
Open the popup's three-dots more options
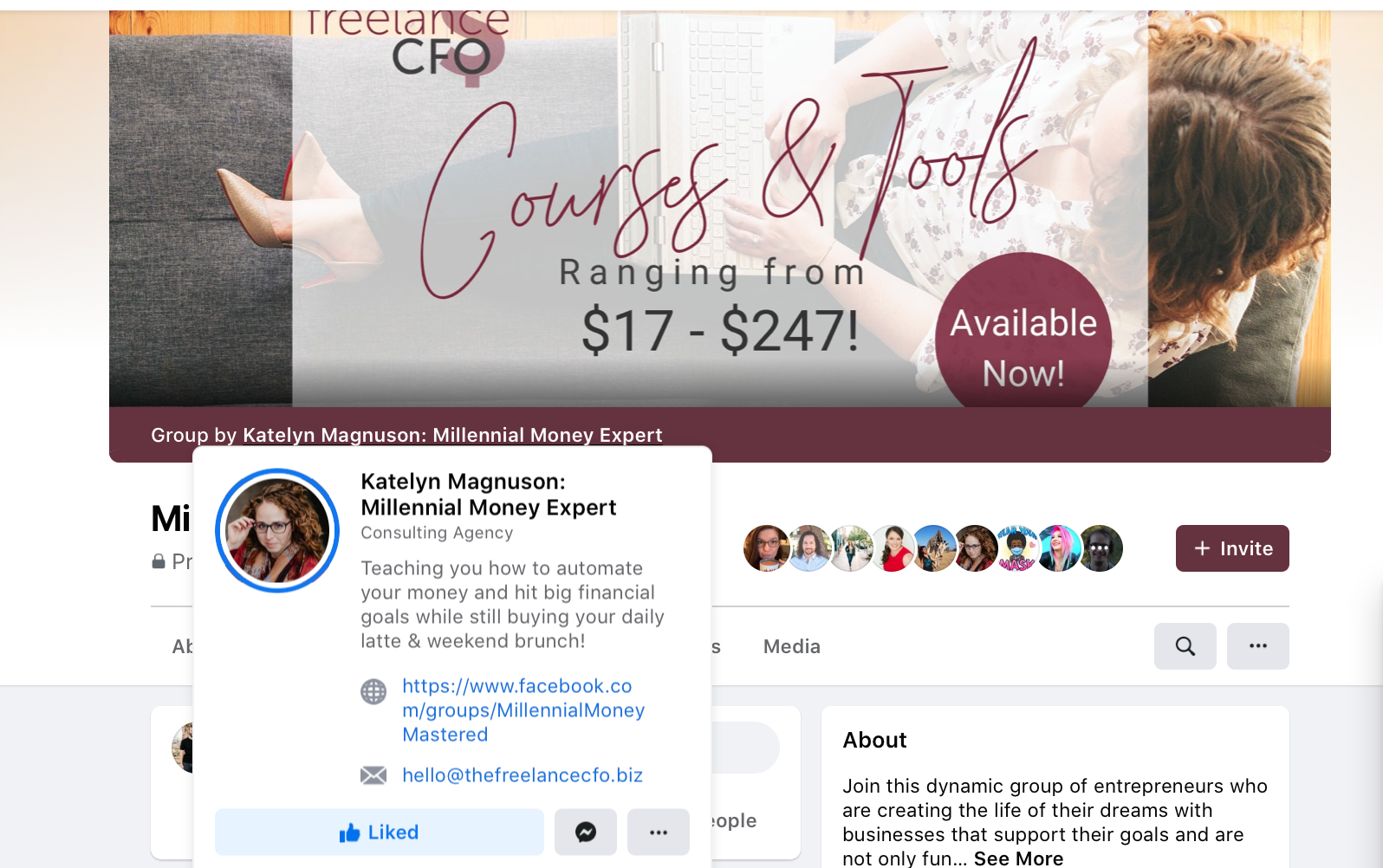[659, 832]
